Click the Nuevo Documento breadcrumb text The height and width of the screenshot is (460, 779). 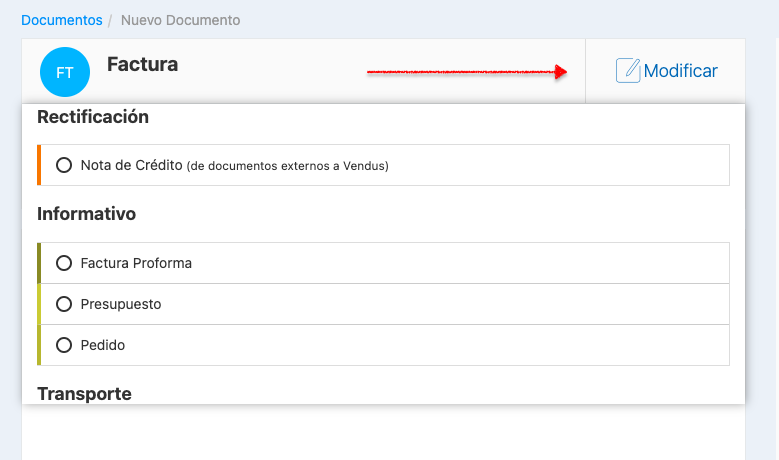tap(180, 20)
